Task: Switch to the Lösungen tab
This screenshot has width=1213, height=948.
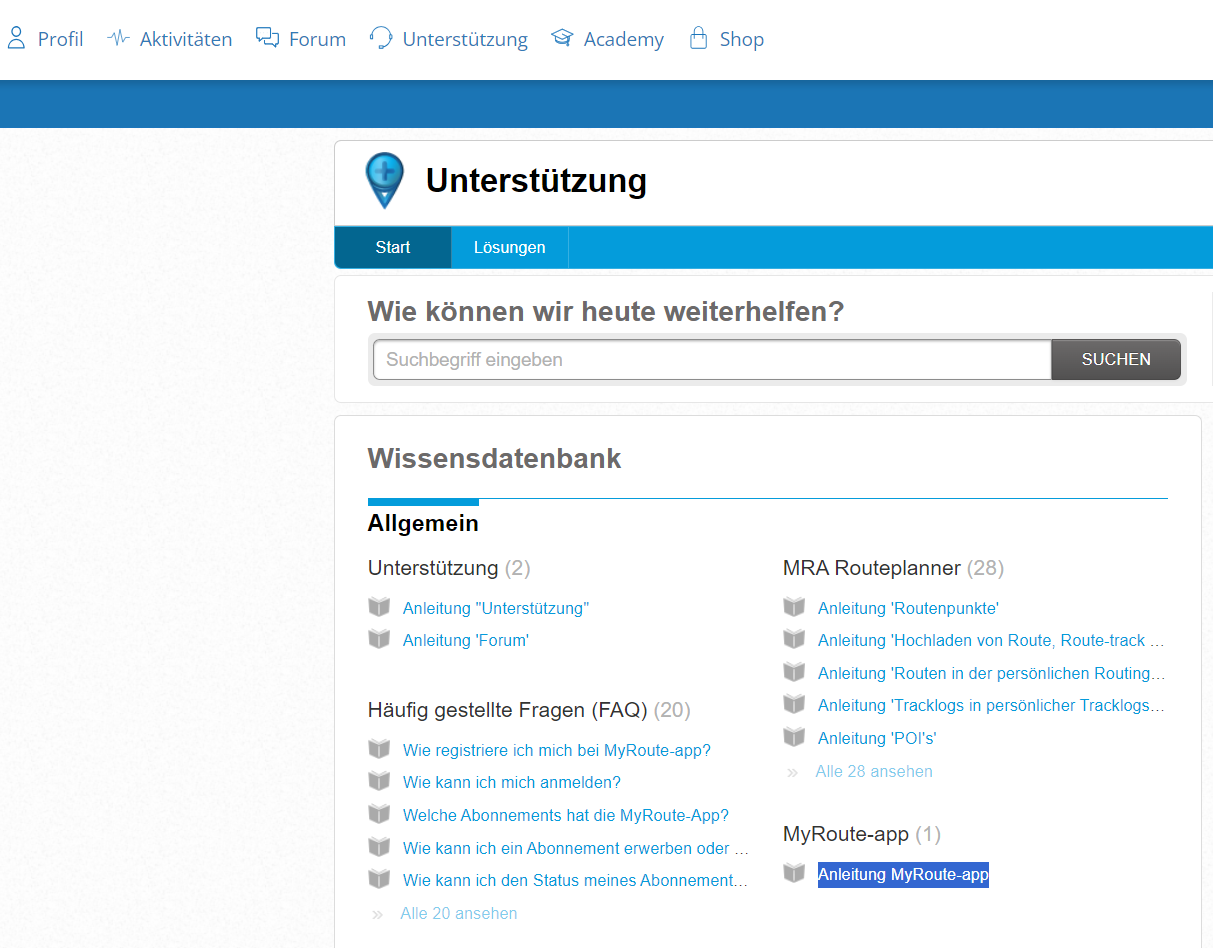Action: pyautogui.click(x=509, y=248)
